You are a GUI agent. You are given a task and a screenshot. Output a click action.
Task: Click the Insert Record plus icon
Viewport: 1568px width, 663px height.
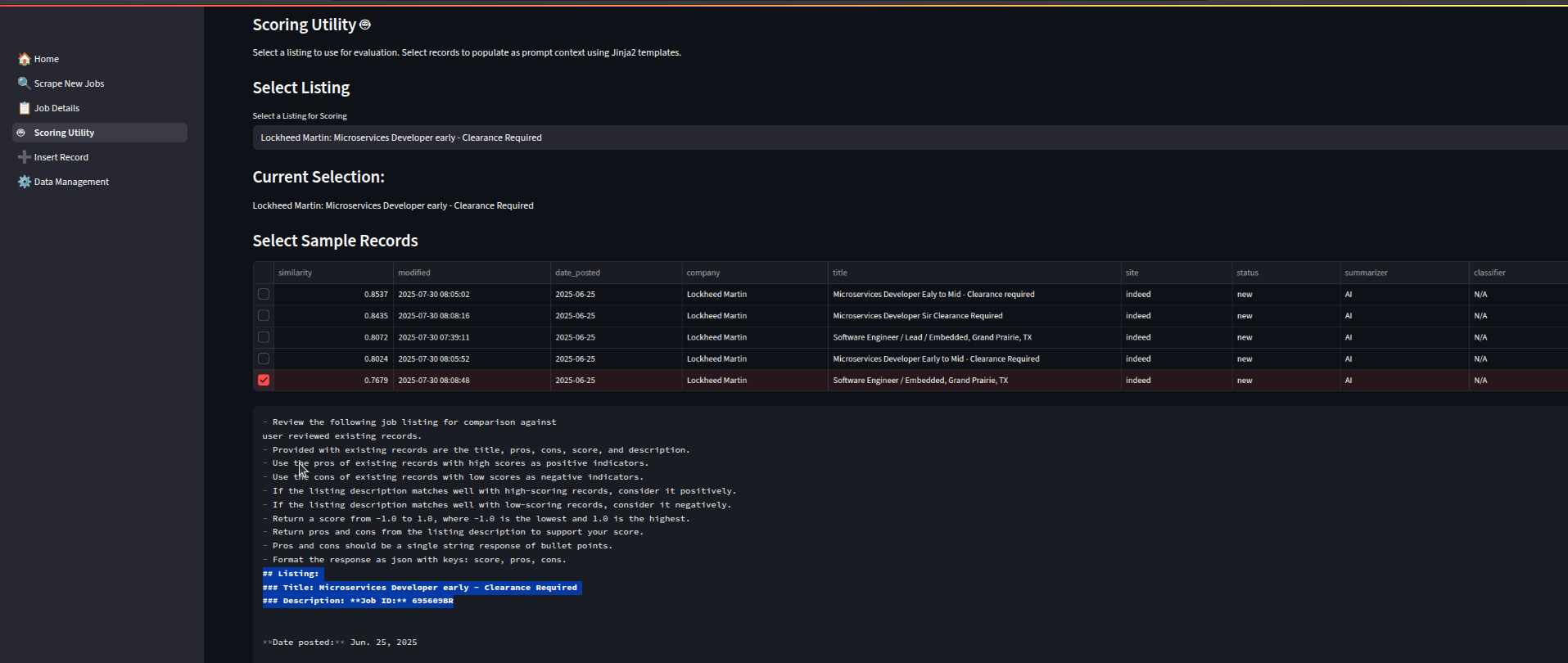tap(25, 157)
